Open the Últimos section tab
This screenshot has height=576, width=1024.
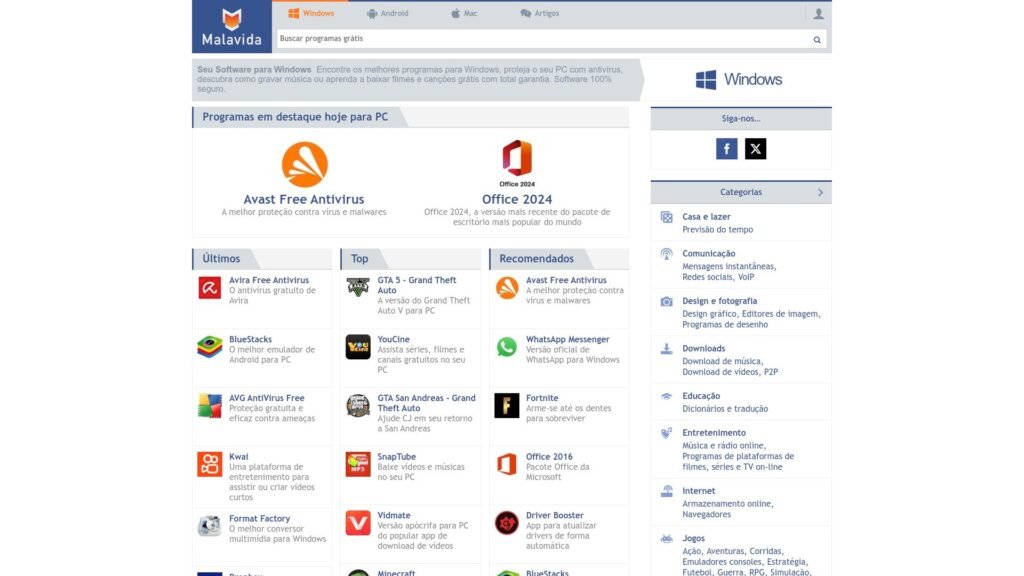[221, 259]
